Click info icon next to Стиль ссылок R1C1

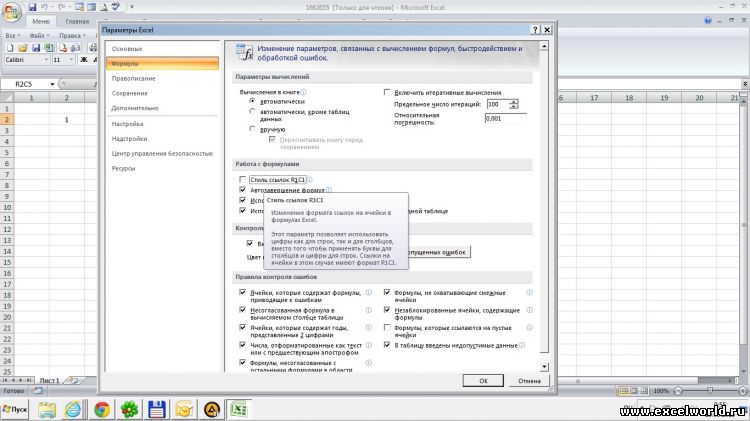(309, 179)
